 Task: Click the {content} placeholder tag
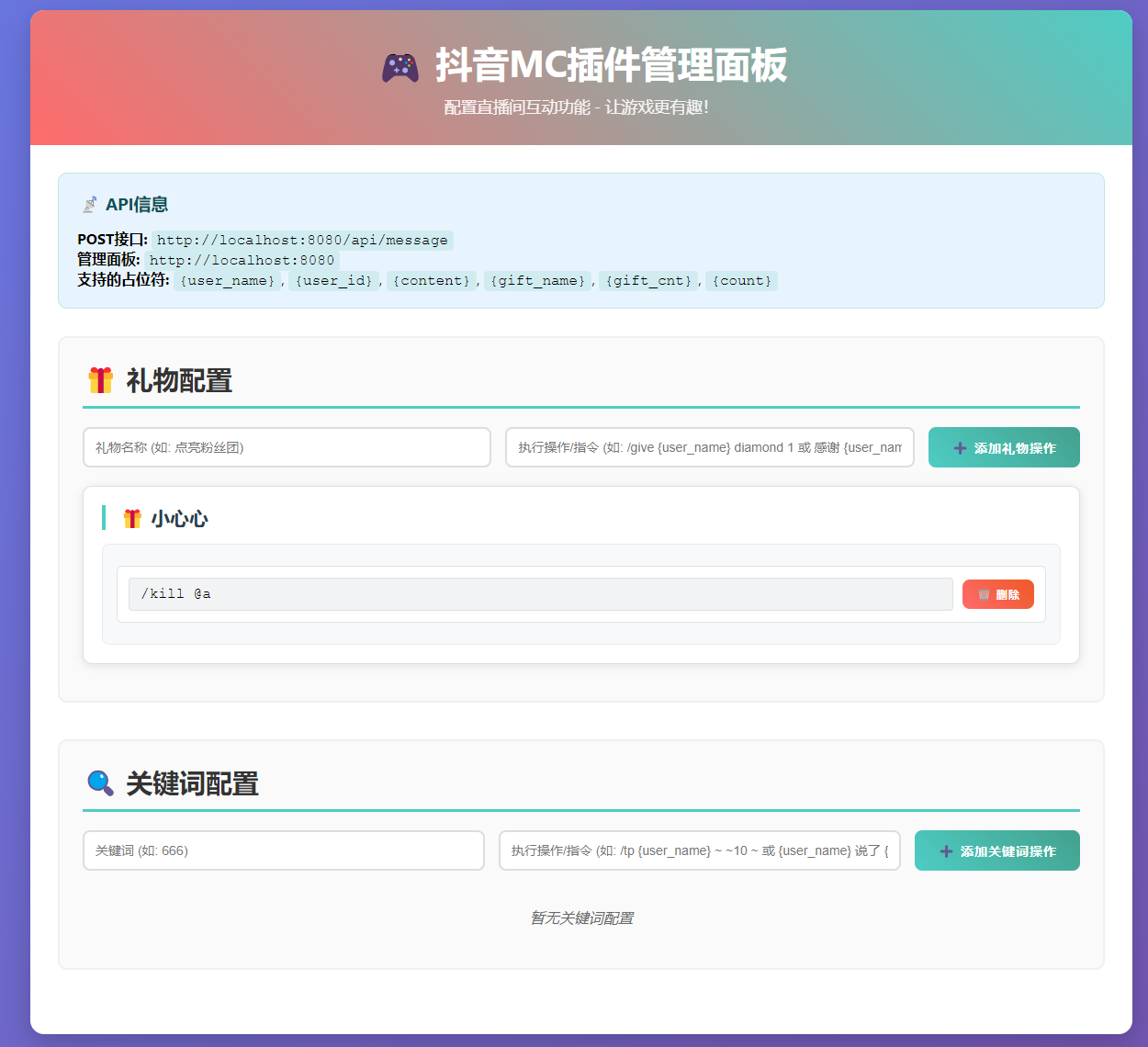(431, 281)
